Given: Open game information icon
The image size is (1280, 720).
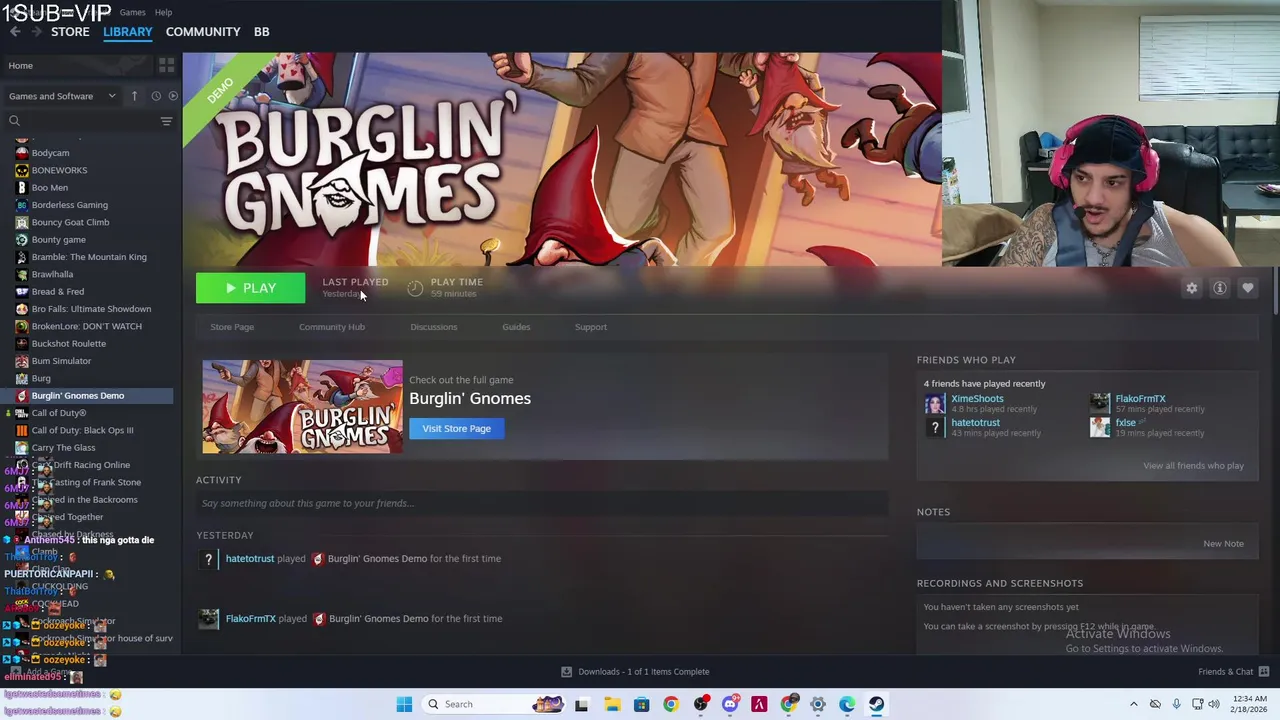Looking at the screenshot, I should coord(1219,288).
